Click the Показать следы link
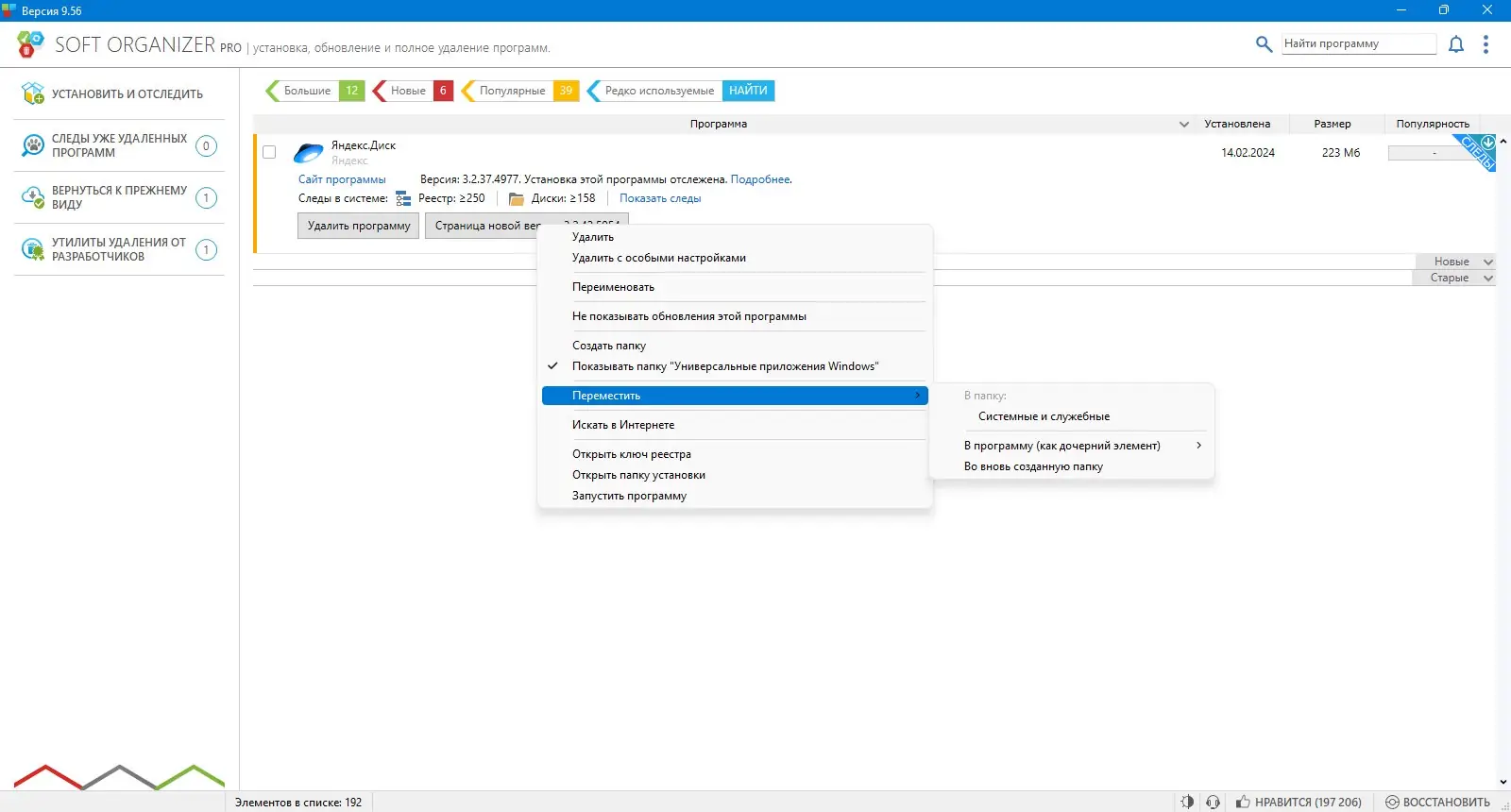The height and width of the screenshot is (812, 1511). coord(660,198)
